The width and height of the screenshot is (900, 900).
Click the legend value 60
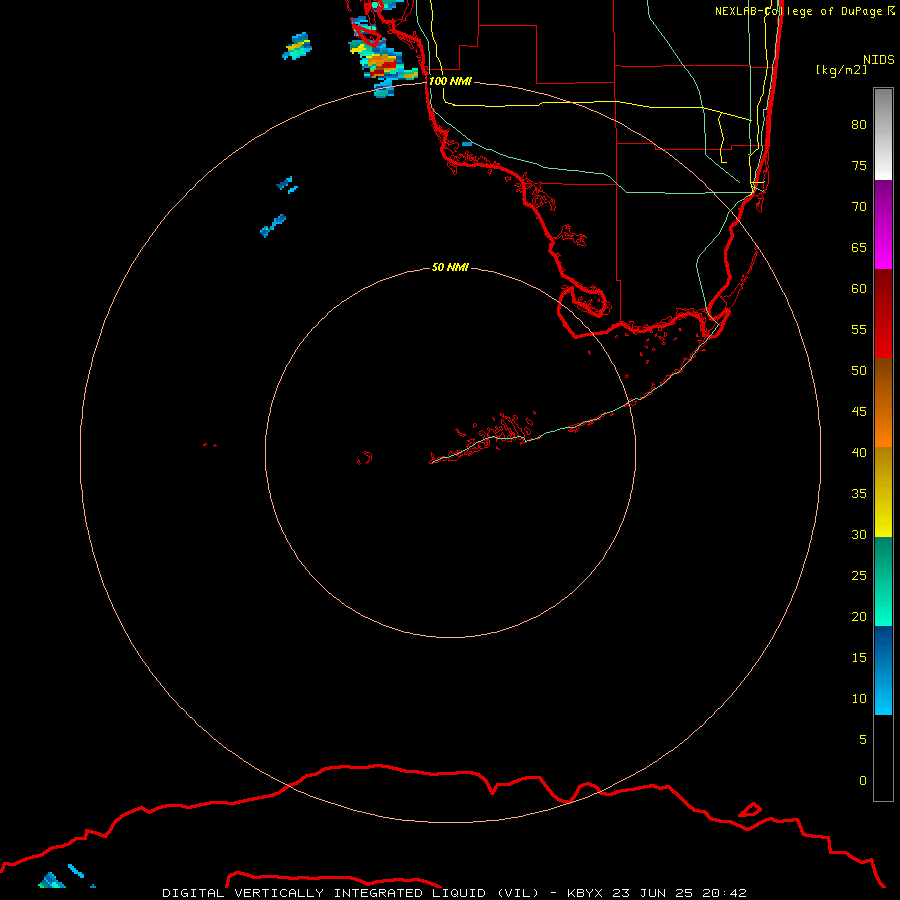(859, 289)
